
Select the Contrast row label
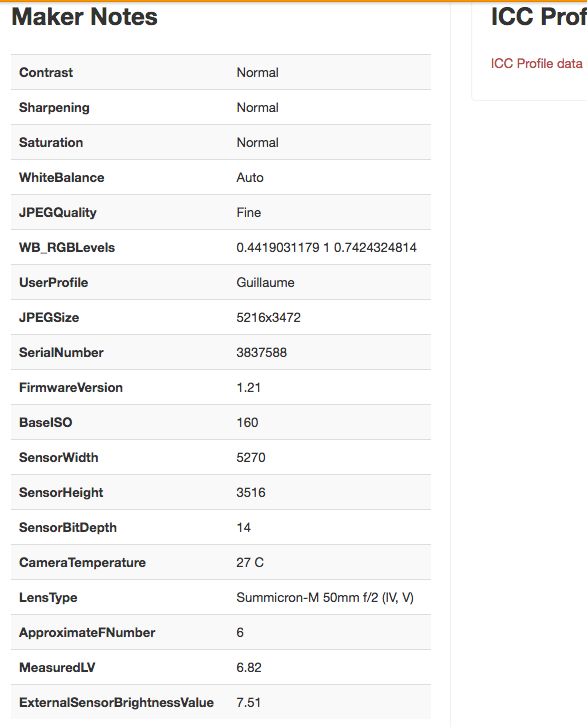click(x=46, y=73)
